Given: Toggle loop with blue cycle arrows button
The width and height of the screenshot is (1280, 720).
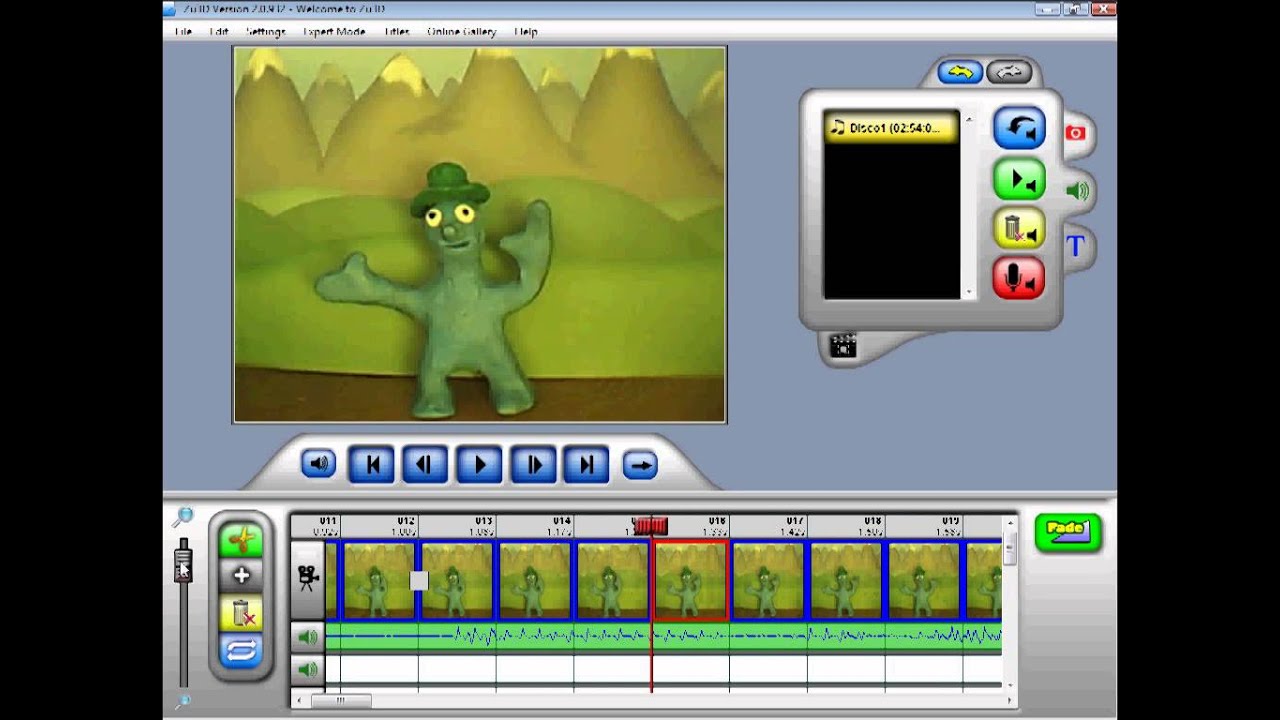Looking at the screenshot, I should 241,651.
